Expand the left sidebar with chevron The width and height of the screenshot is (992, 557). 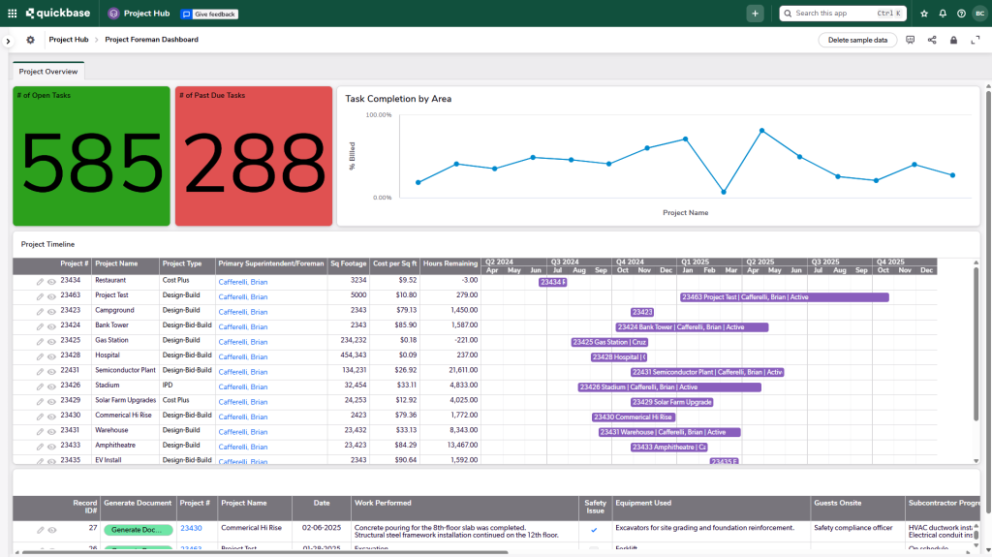pos(8,41)
